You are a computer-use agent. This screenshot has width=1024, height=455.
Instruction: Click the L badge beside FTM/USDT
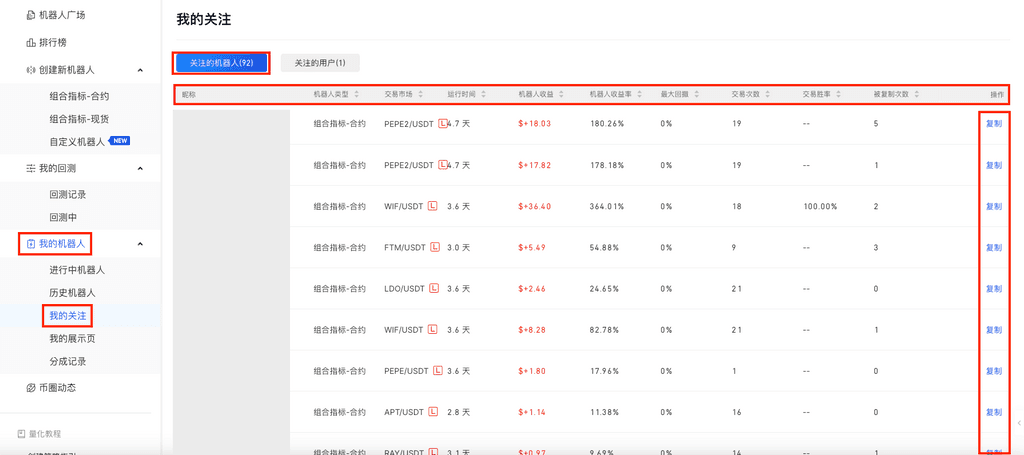[435, 247]
